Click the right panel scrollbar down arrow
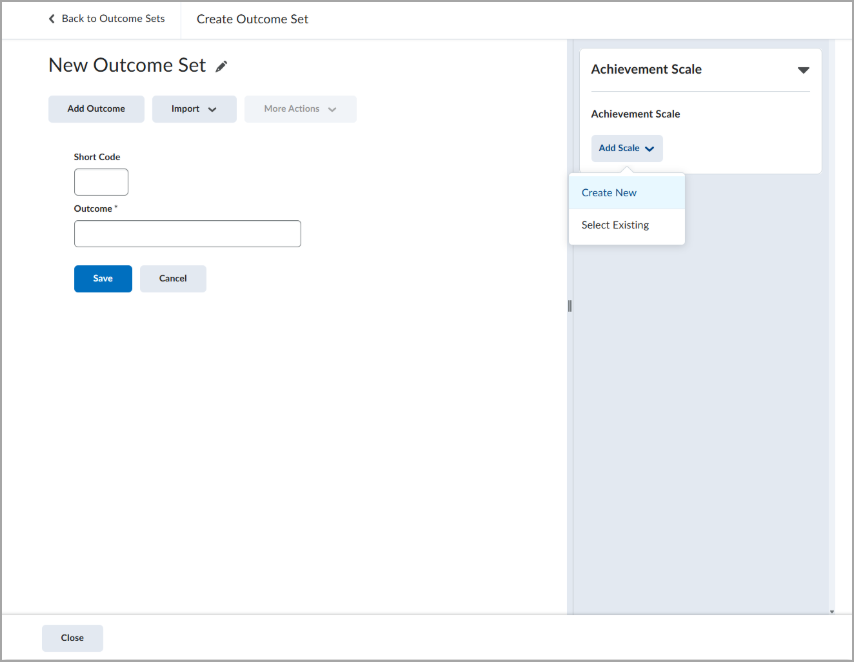 (832, 612)
